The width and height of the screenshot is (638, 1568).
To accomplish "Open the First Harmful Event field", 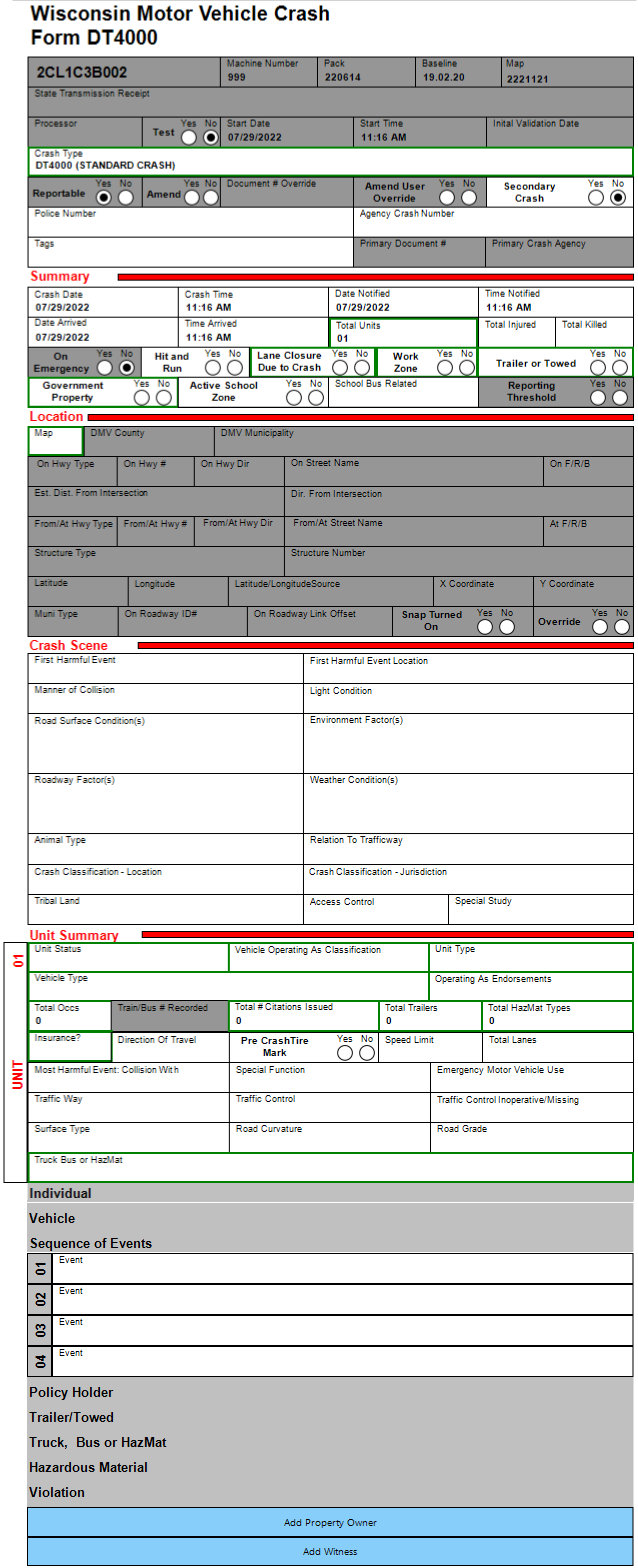I will [x=165, y=669].
